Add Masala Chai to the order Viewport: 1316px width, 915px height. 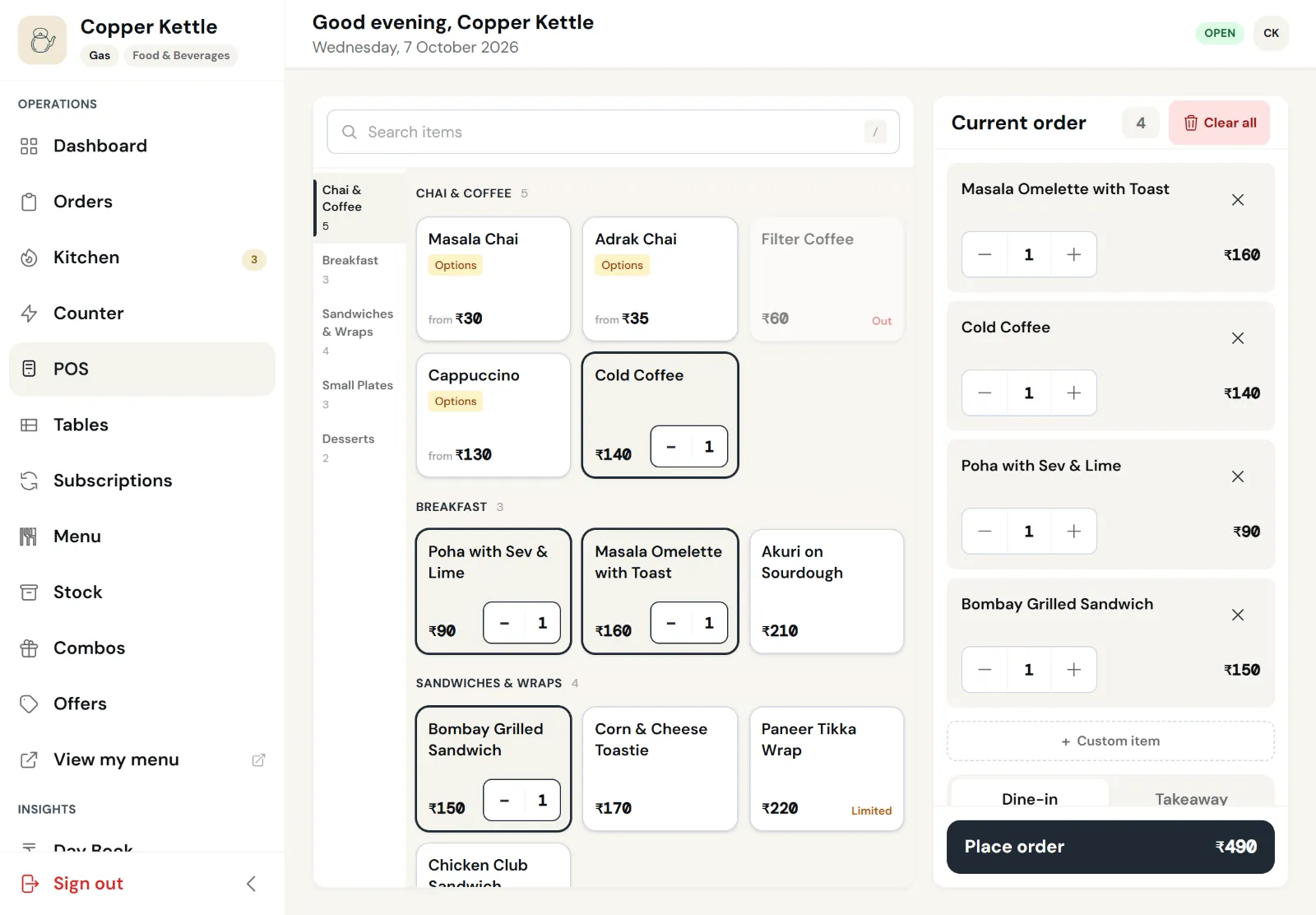[x=493, y=279]
